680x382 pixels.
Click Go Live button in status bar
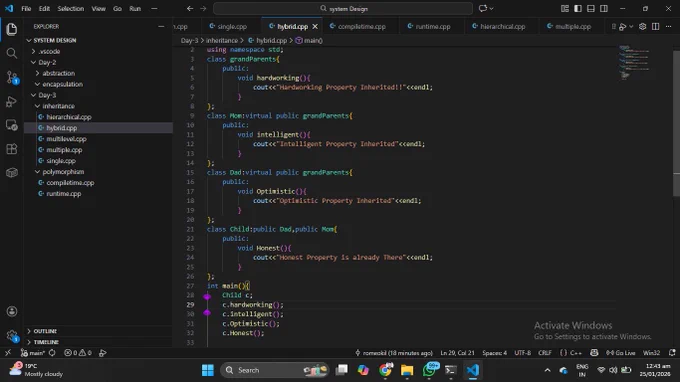click(x=621, y=353)
